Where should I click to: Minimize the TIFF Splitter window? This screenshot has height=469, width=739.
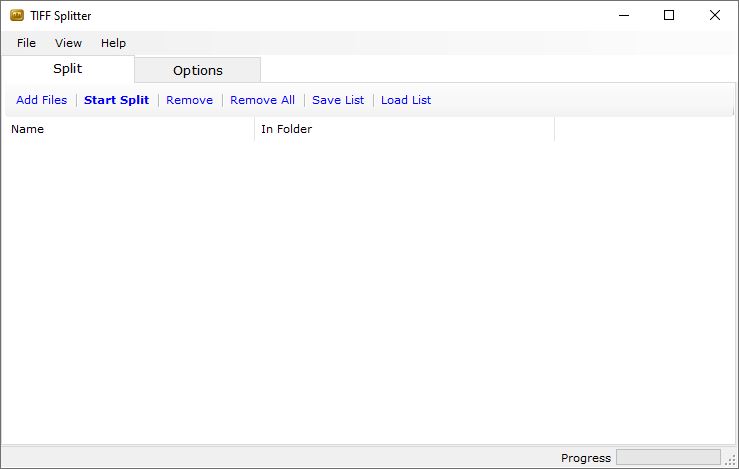(624, 16)
